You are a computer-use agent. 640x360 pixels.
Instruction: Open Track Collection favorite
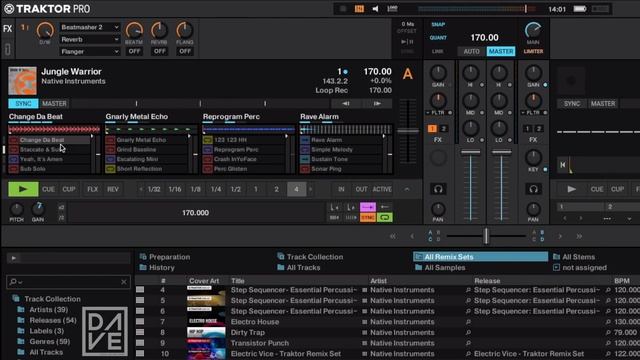[310, 257]
